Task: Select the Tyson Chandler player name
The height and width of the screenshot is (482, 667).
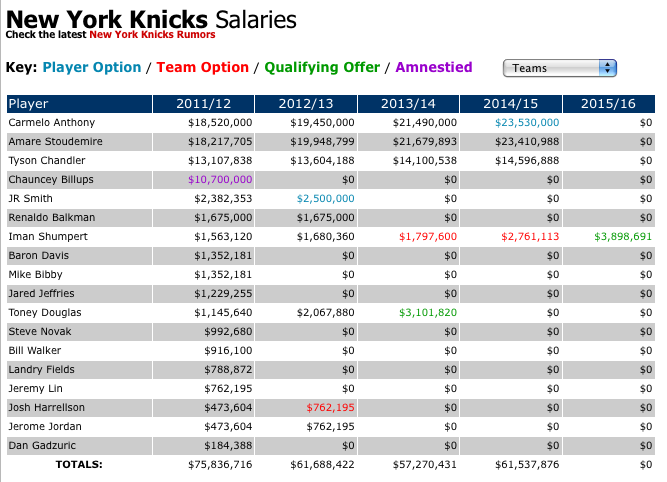Action: click(x=47, y=160)
